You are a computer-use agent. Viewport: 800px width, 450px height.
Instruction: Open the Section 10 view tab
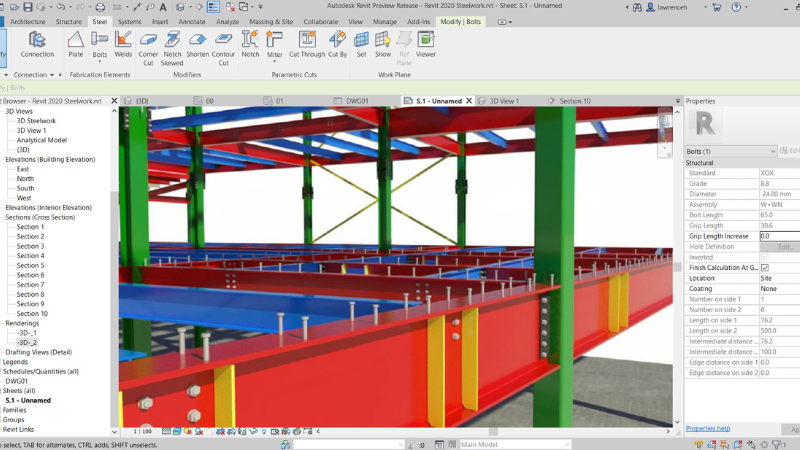click(x=574, y=101)
